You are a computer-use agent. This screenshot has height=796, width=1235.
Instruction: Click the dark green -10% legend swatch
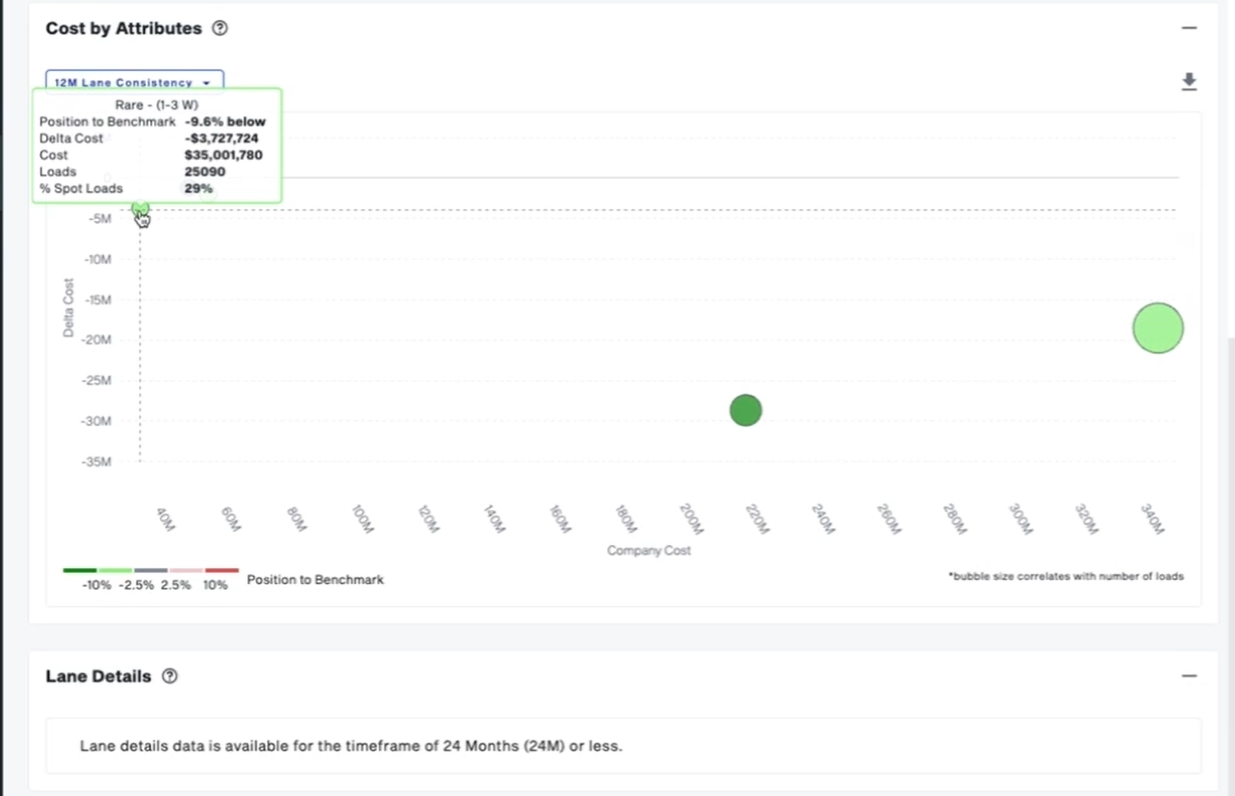click(80, 570)
